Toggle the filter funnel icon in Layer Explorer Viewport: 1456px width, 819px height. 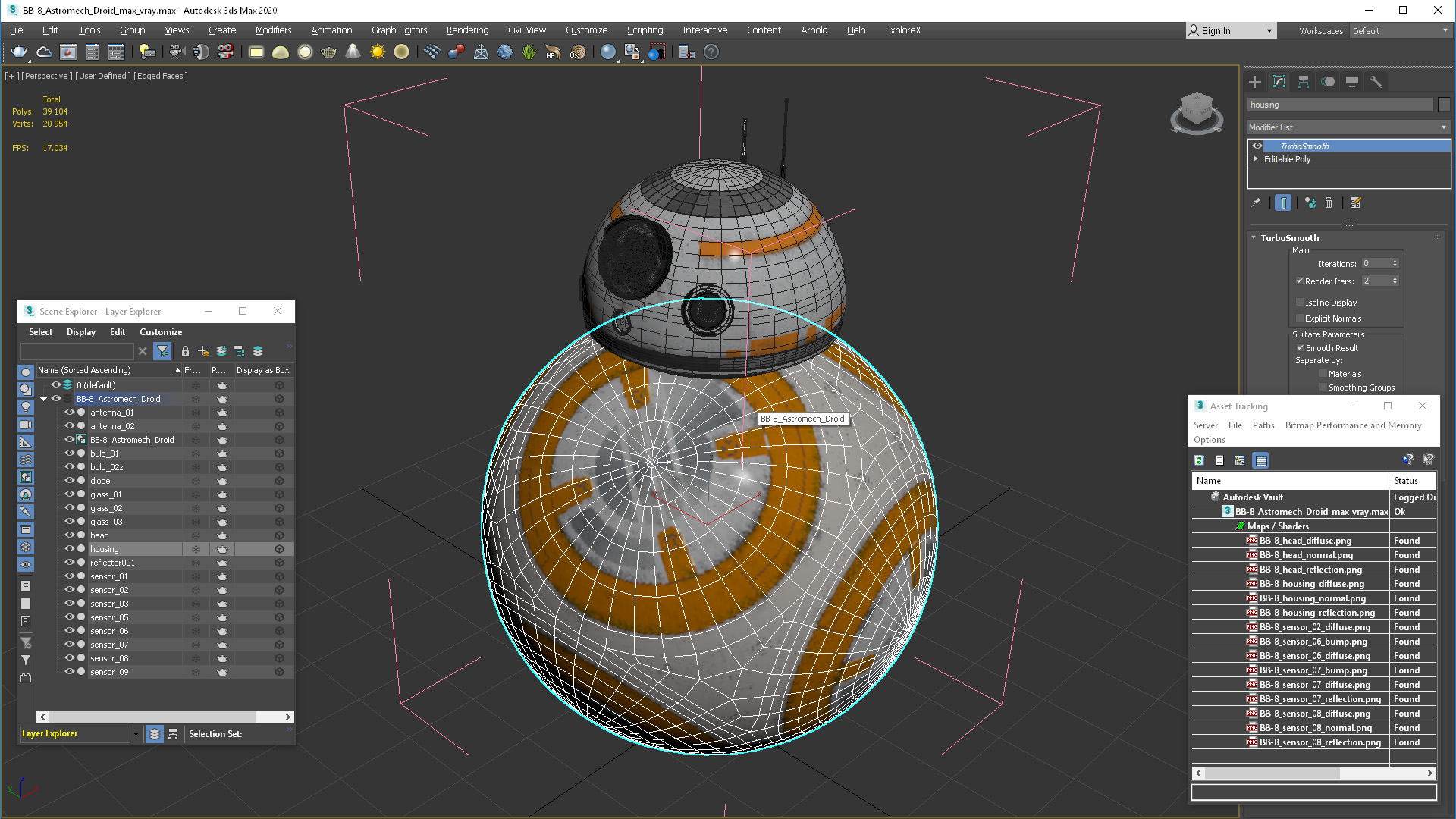point(162,351)
